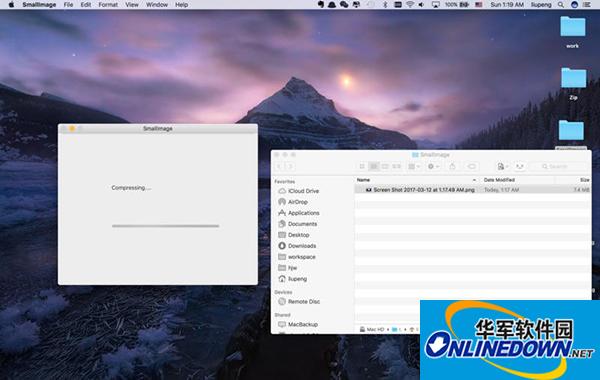600x380 pixels.
Task: Switch Finder to column view
Action: point(385,166)
